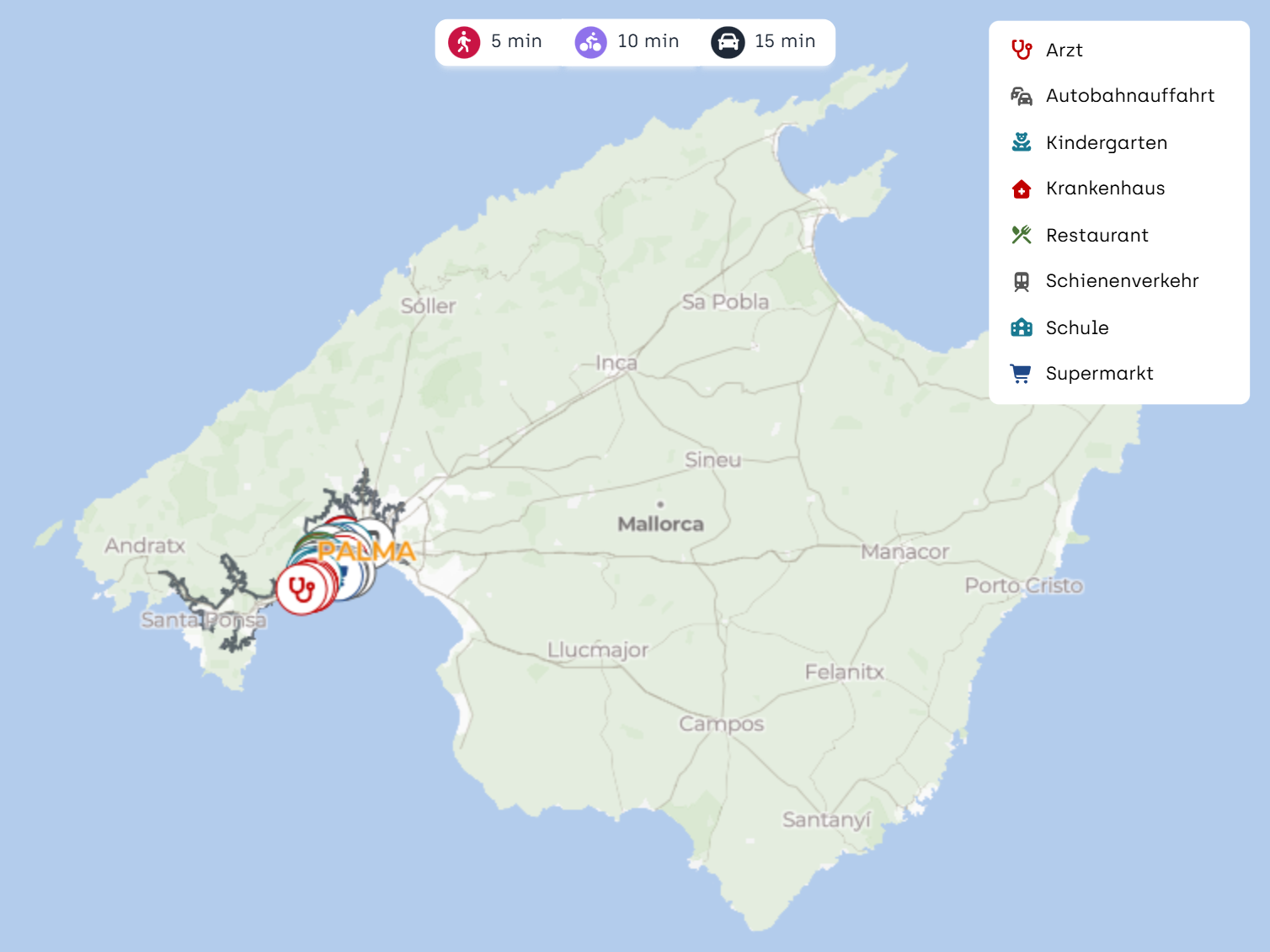This screenshot has width=1270, height=952.
Task: Select the cycling 10 min icon
Action: click(590, 42)
